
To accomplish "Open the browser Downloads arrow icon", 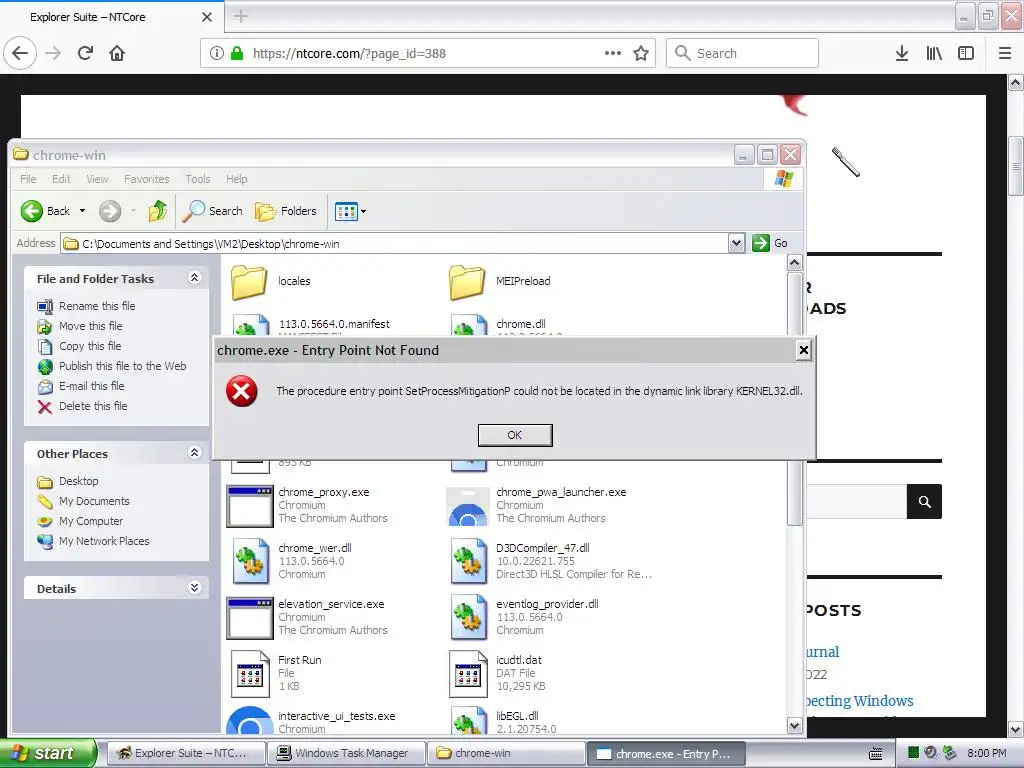I will pyautogui.click(x=902, y=54).
